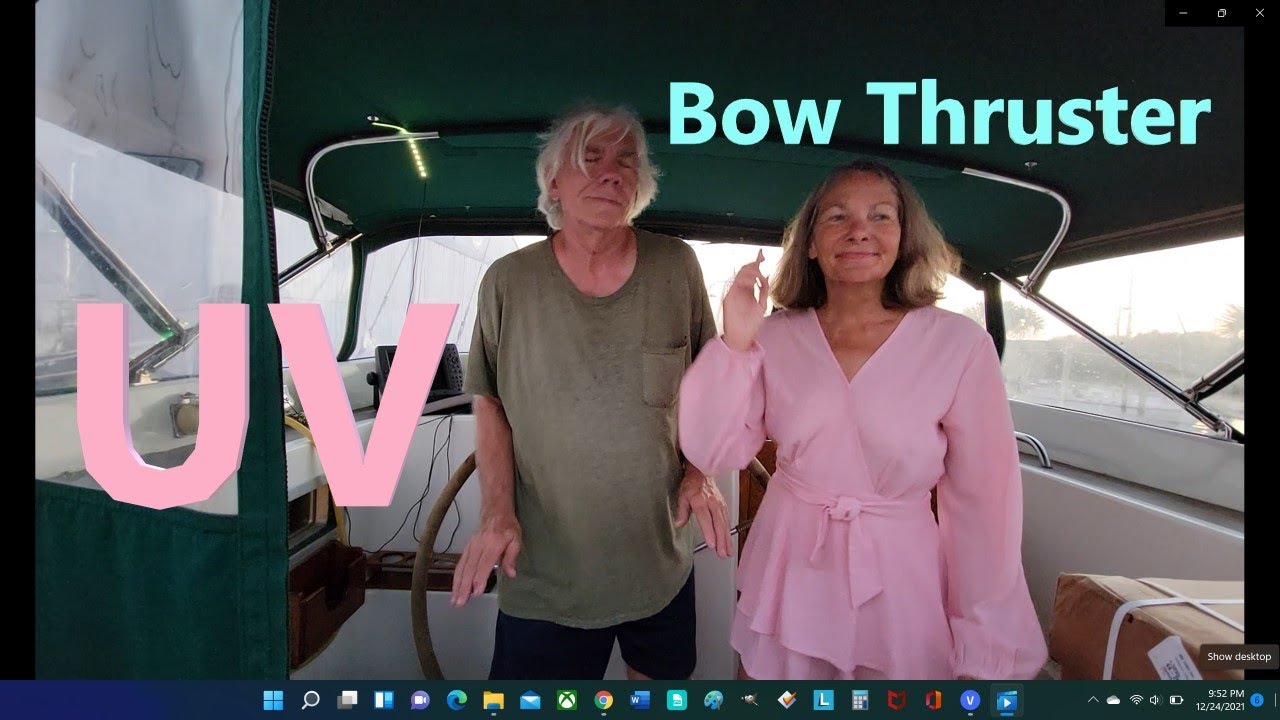1280x720 pixels.
Task: Launch the Office app icon
Action: coord(933,700)
